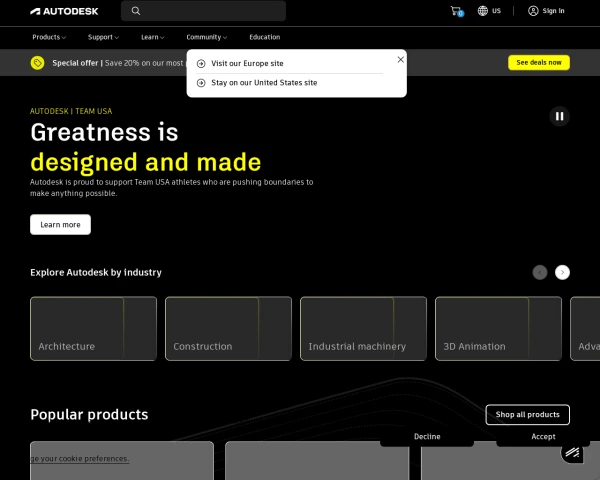This screenshot has width=600, height=480.
Task: Click the Autodesk logo in header
Action: click(x=63, y=11)
